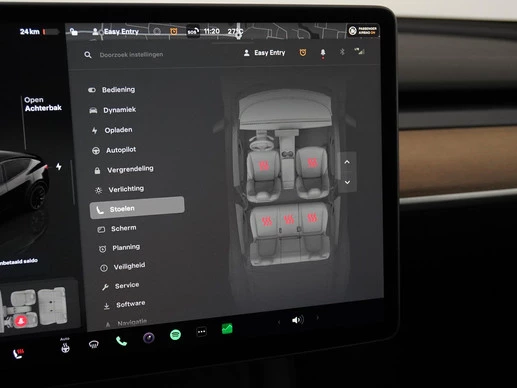This screenshot has width=517, height=388.
Task: Open the Easy Entry driver profile
Action: 265,53
